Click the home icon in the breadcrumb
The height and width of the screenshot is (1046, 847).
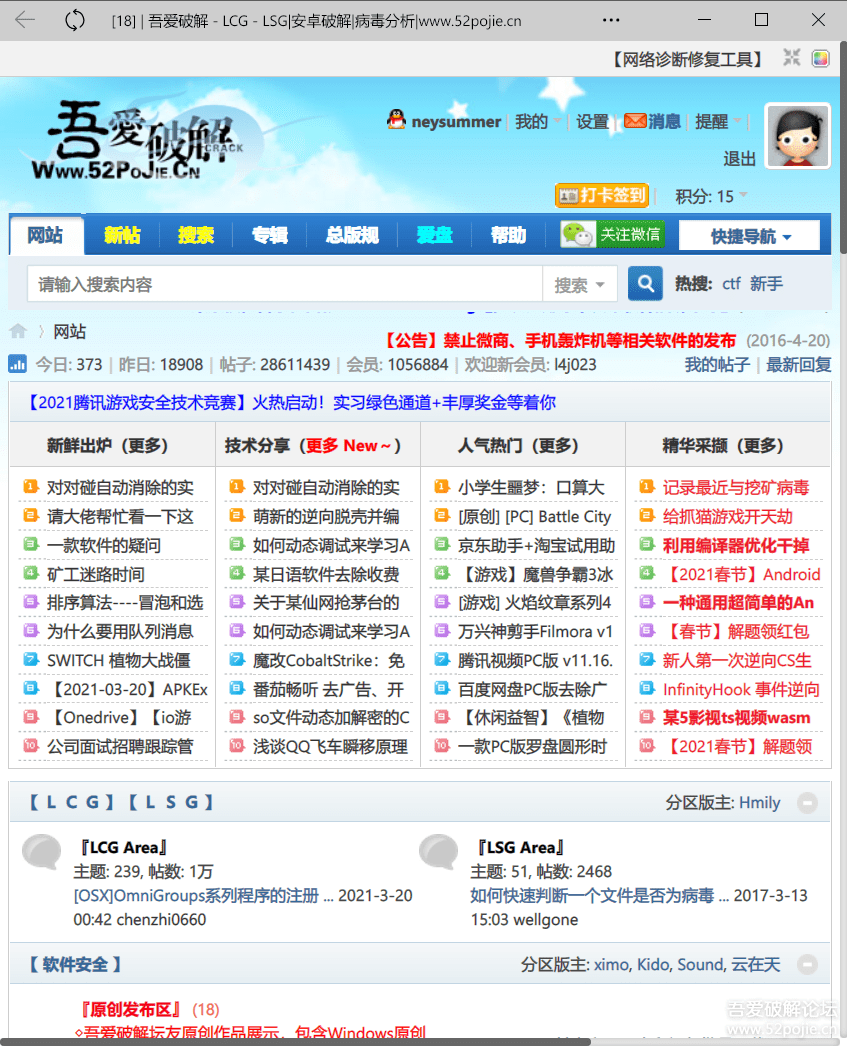coord(17,330)
